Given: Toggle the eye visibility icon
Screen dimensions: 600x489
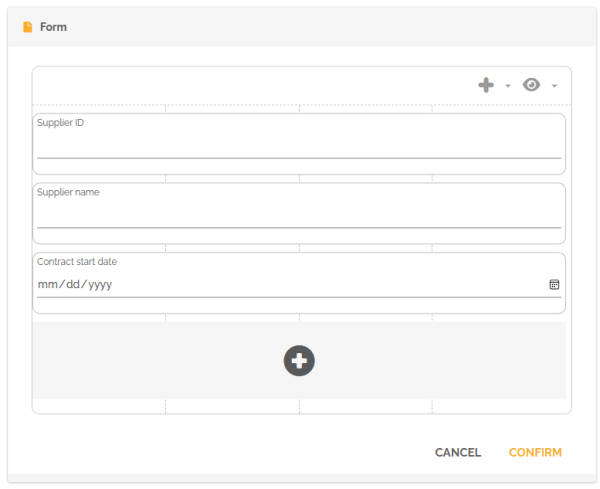Looking at the screenshot, I should tap(532, 85).
